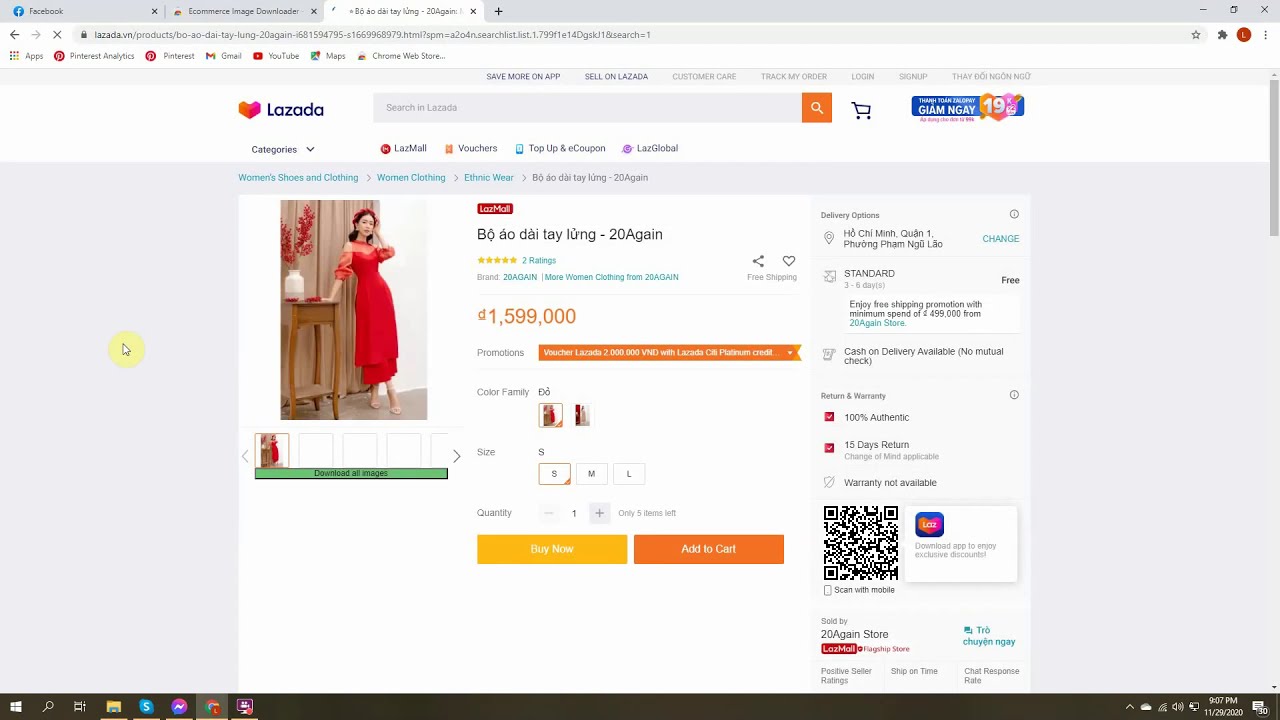Stop page loading button in Chrome
The image size is (1280, 720).
(57, 35)
